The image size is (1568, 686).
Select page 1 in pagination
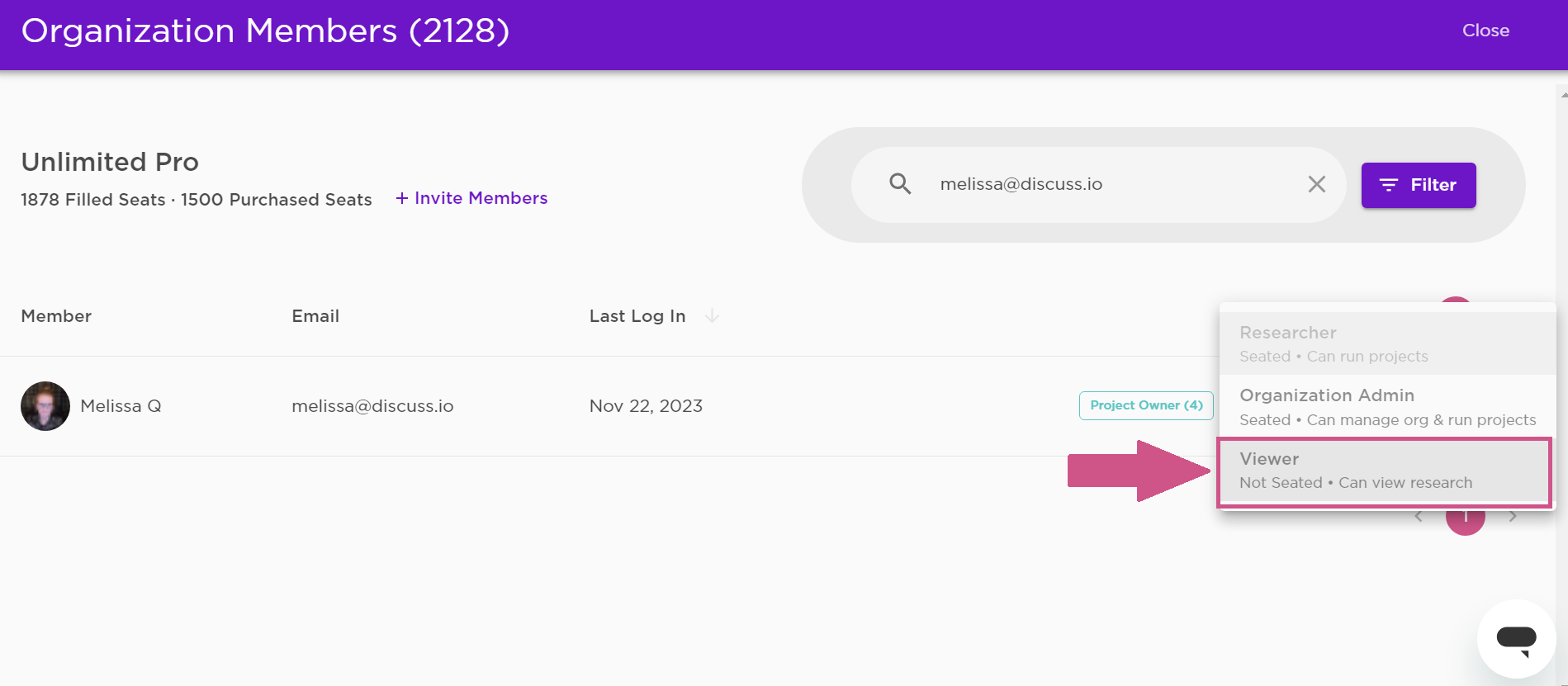pos(1466,518)
